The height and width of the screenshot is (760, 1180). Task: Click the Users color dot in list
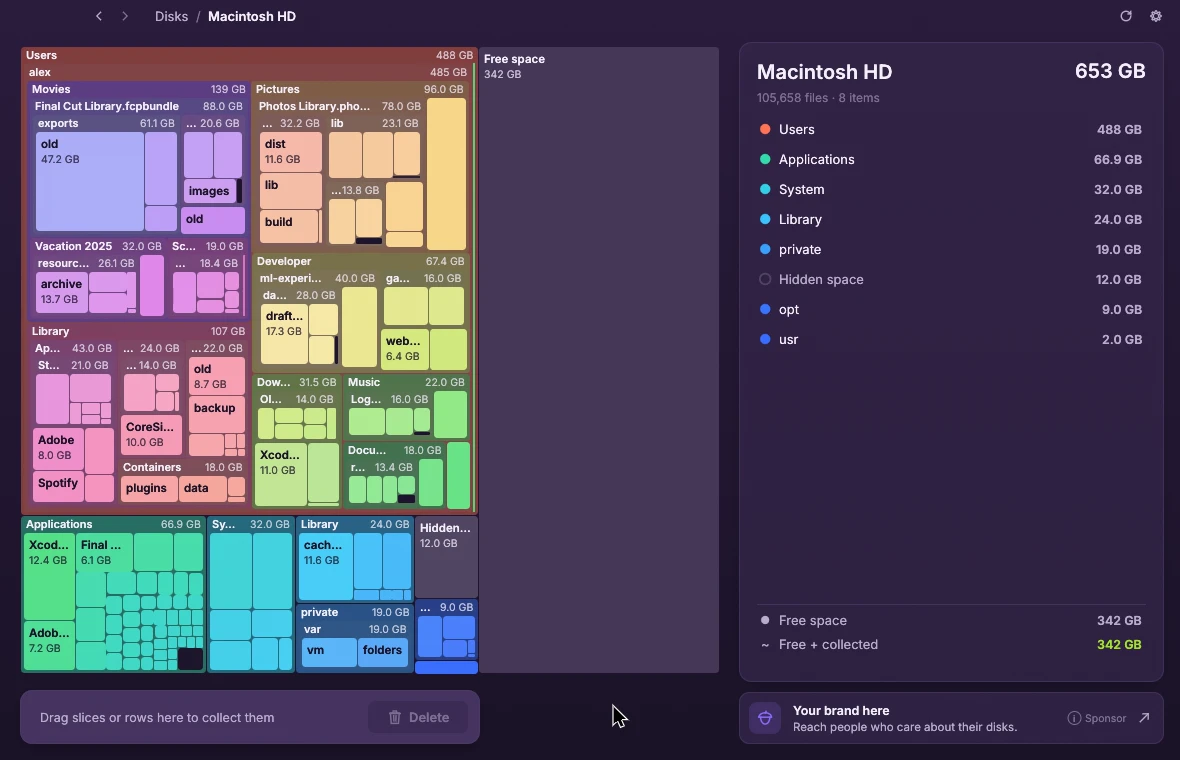point(765,129)
